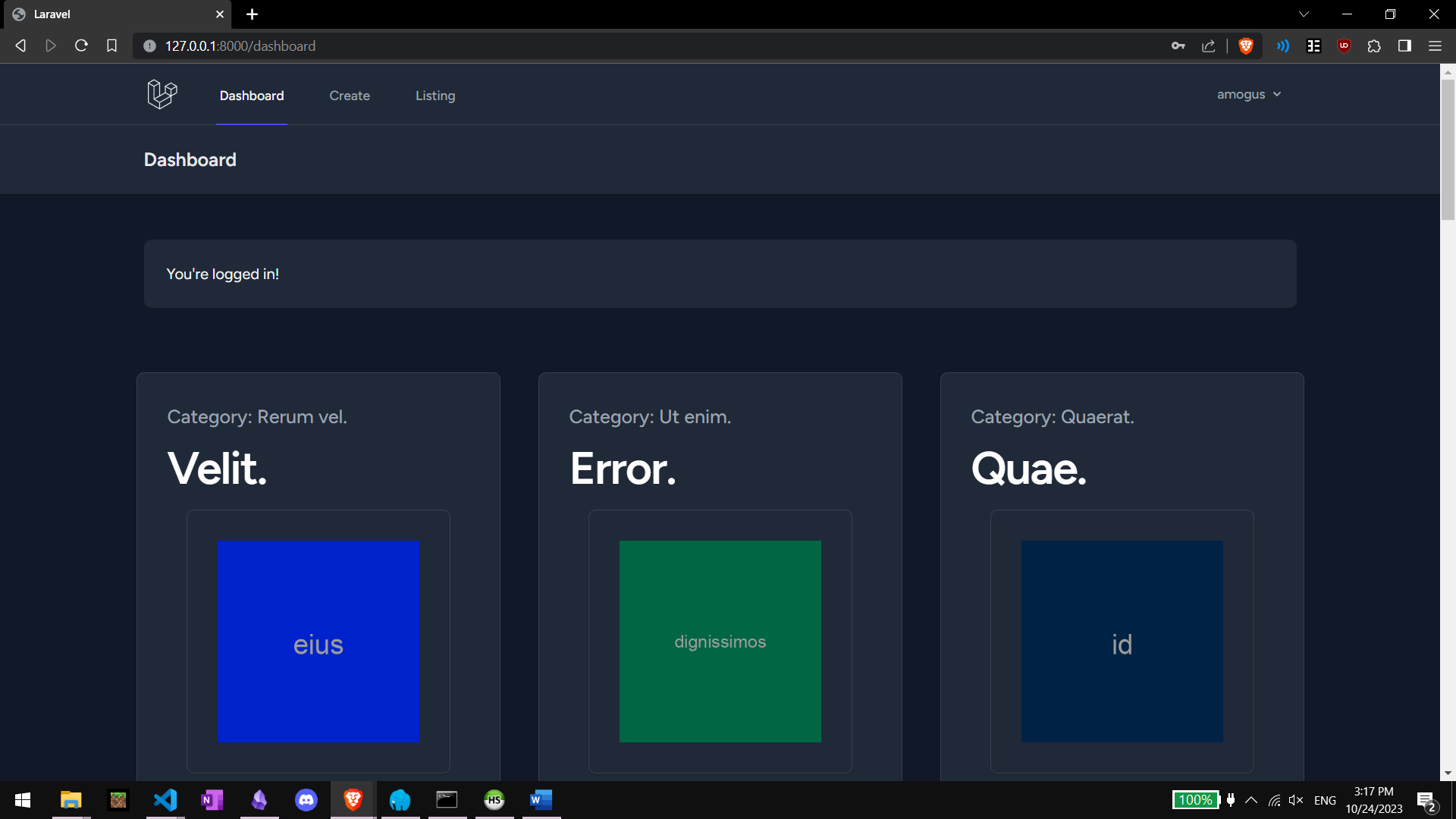Open the browser hamburger menu
This screenshot has width=1456, height=819.
coord(1436,45)
